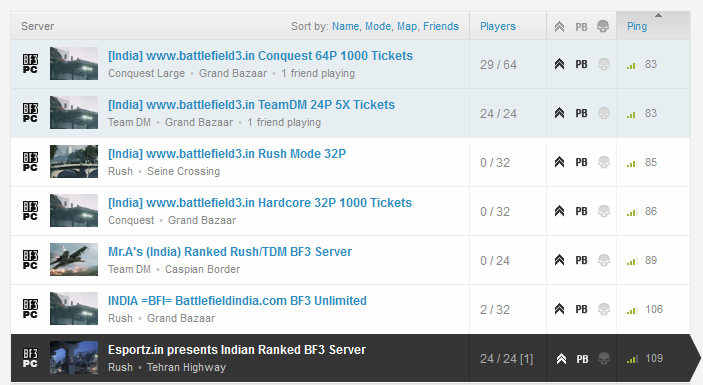Click BF3 PC icon on Mr.A's server row
The height and width of the screenshot is (385, 703).
30,260
